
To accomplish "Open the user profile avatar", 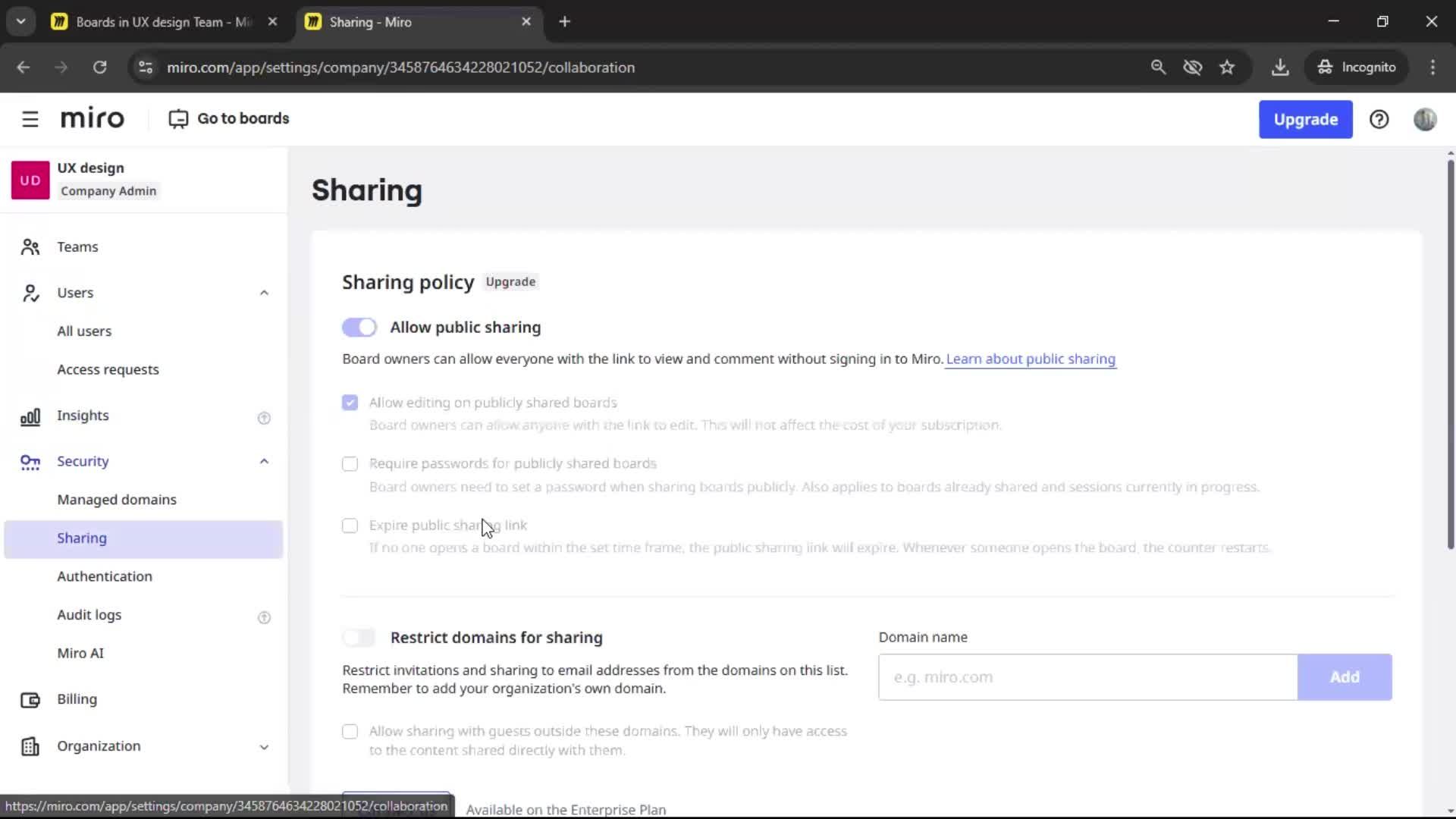I will pyautogui.click(x=1425, y=119).
